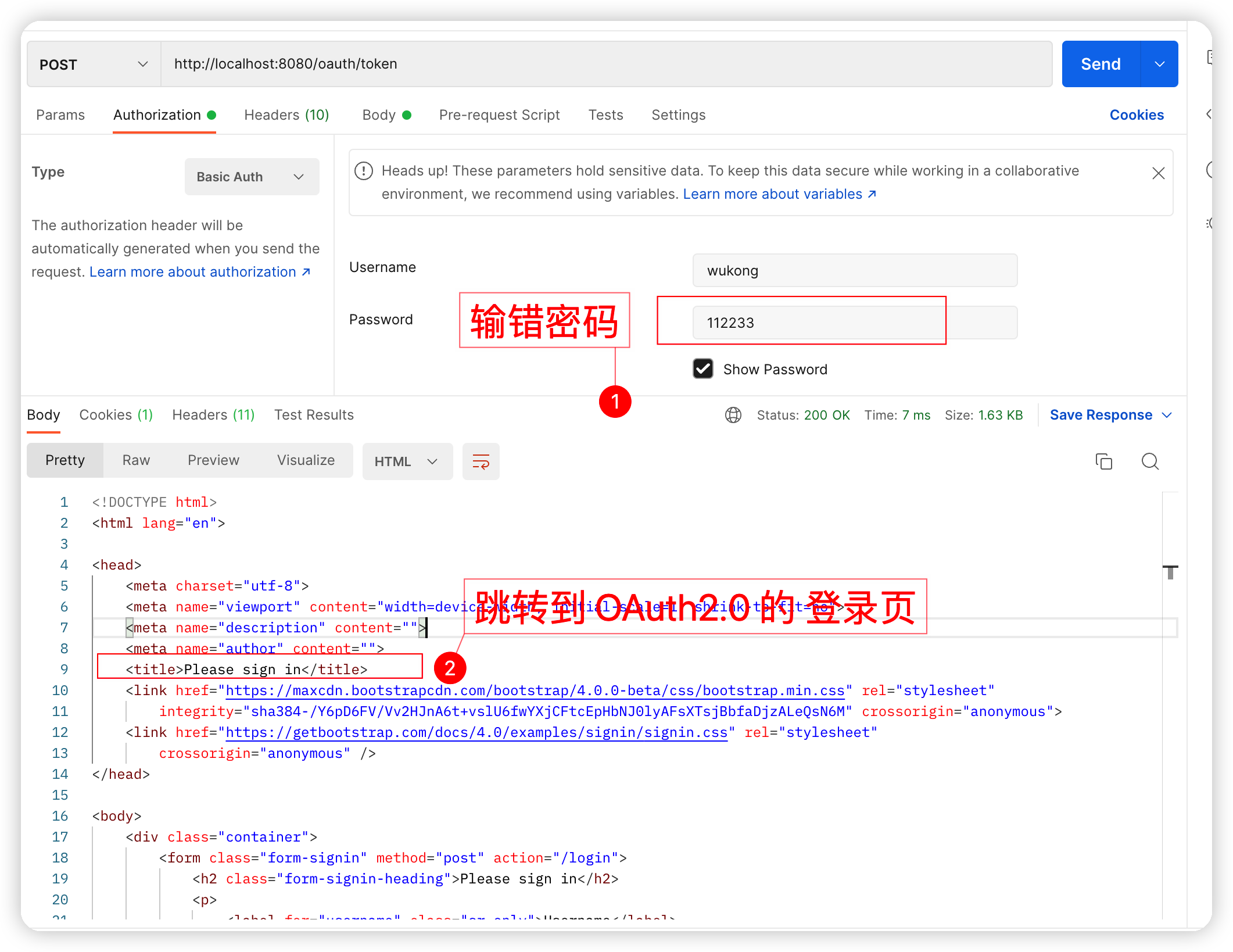
Task: Click the word wrap icon in response toolbar
Action: [481, 461]
